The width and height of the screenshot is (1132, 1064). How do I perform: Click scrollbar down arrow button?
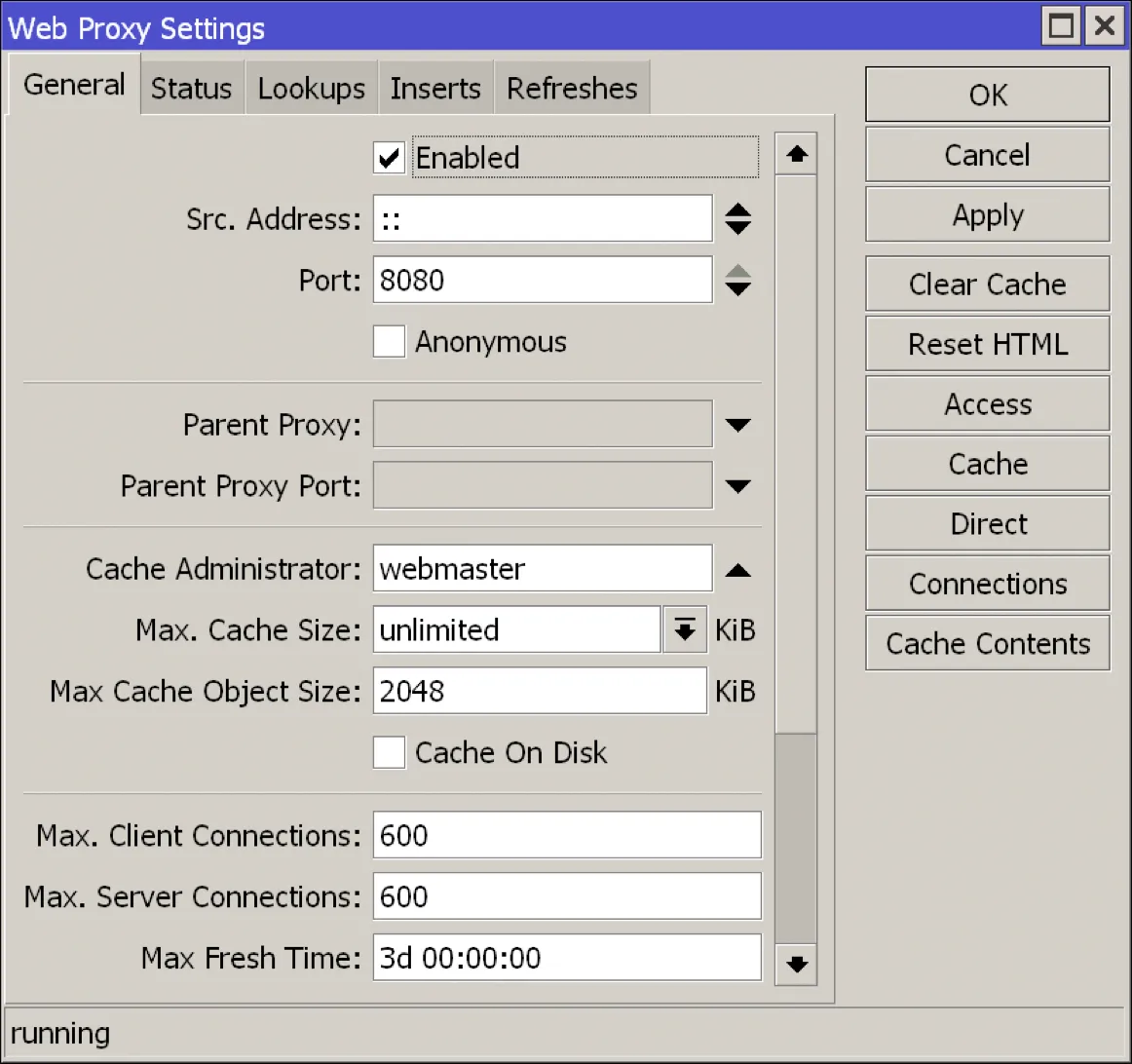point(796,965)
